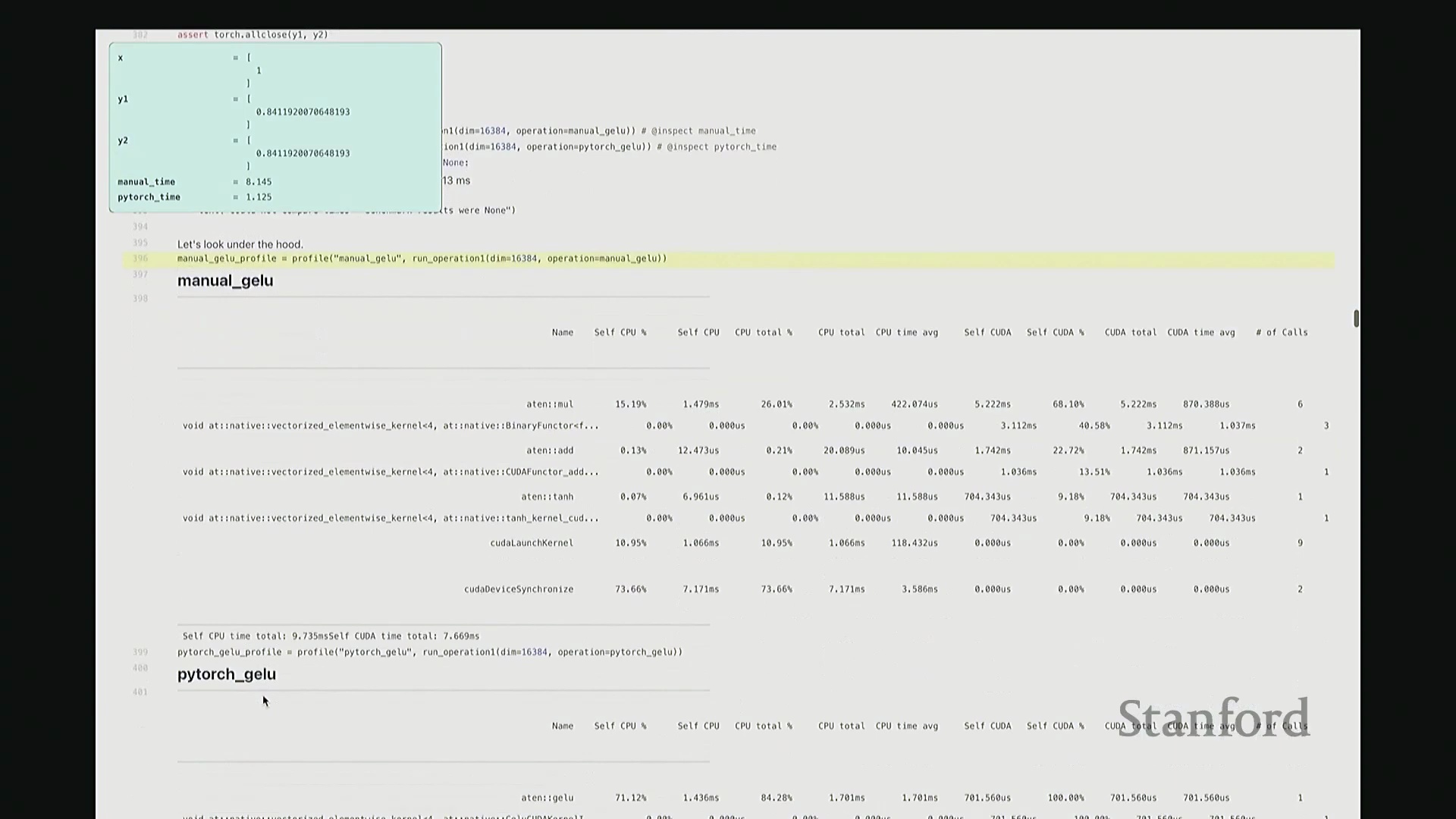This screenshot has width=1456, height=819.
Task: Click the pytorch_time variable in inspect panel
Action: pos(149,197)
